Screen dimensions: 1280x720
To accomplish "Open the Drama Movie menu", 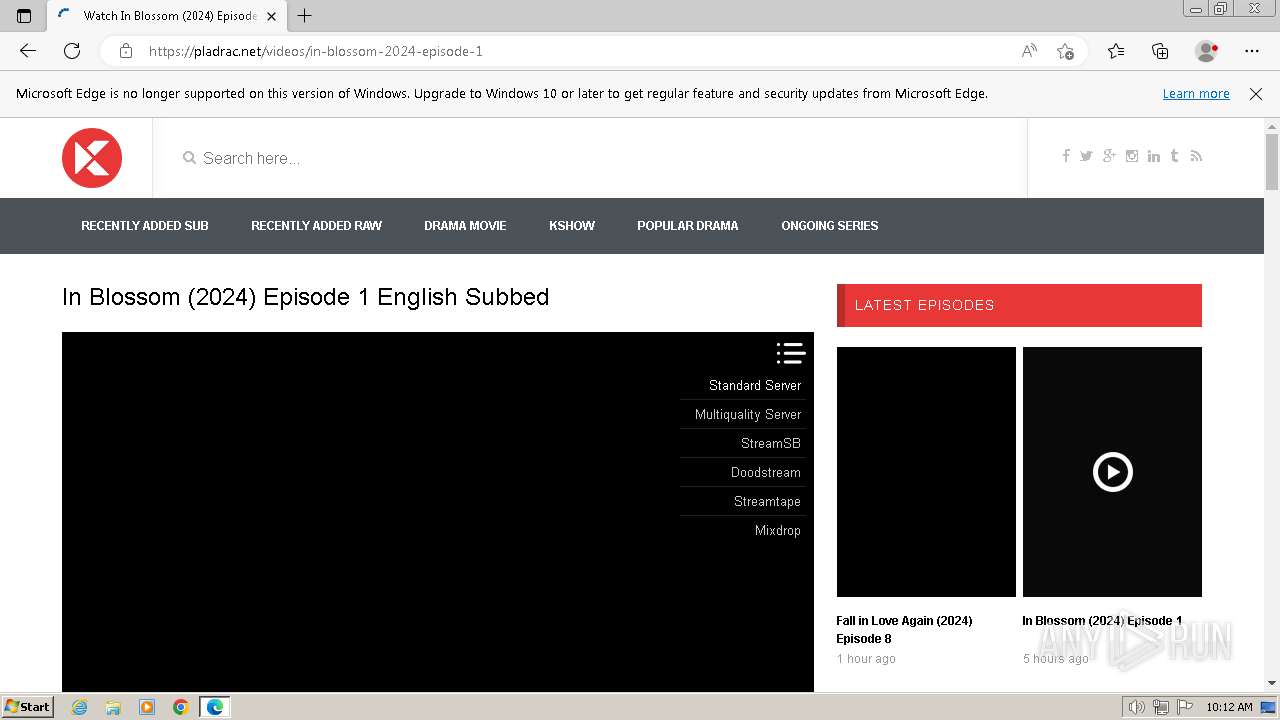I will tap(465, 226).
